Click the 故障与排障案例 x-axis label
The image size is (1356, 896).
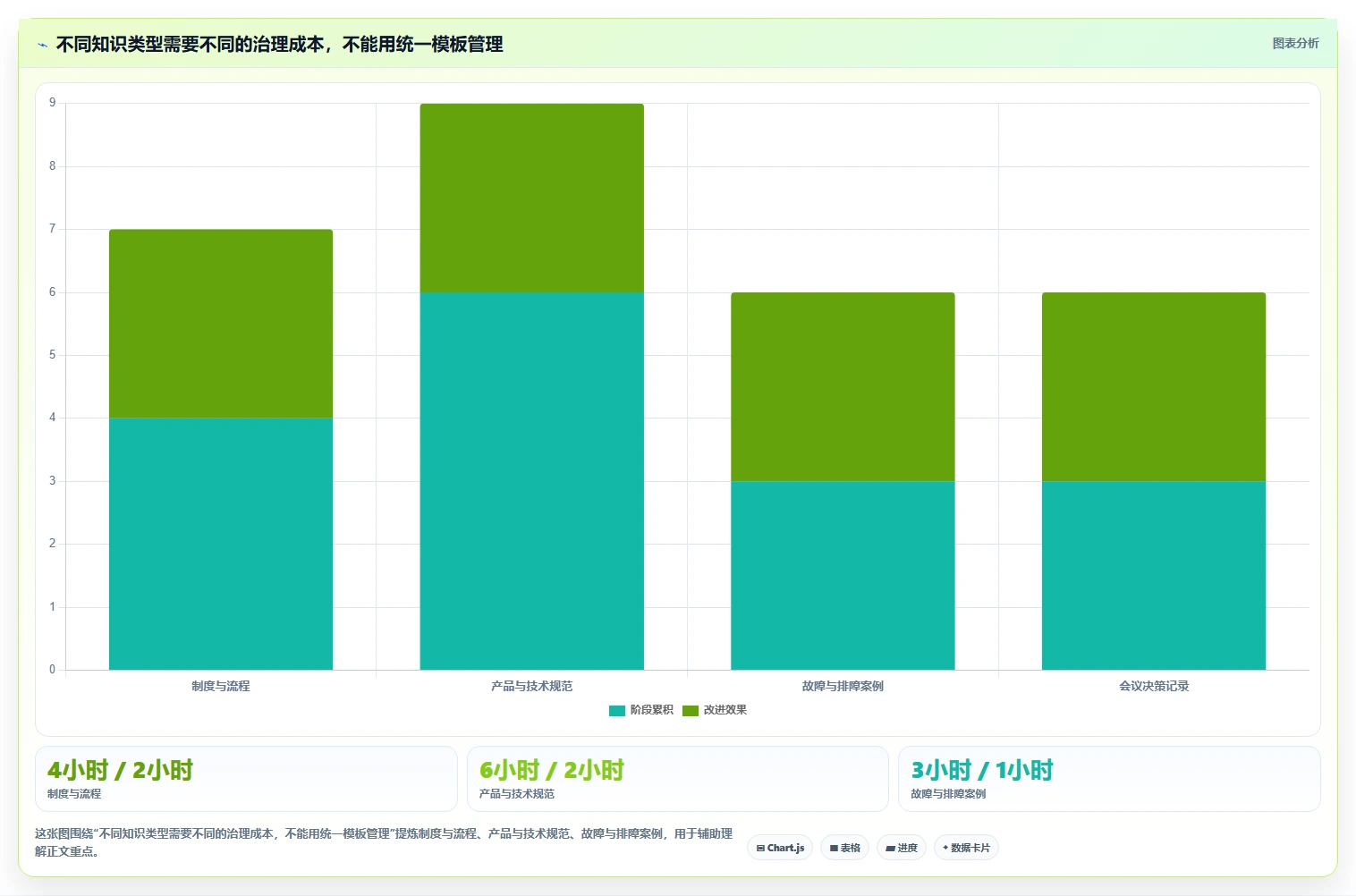point(843,686)
